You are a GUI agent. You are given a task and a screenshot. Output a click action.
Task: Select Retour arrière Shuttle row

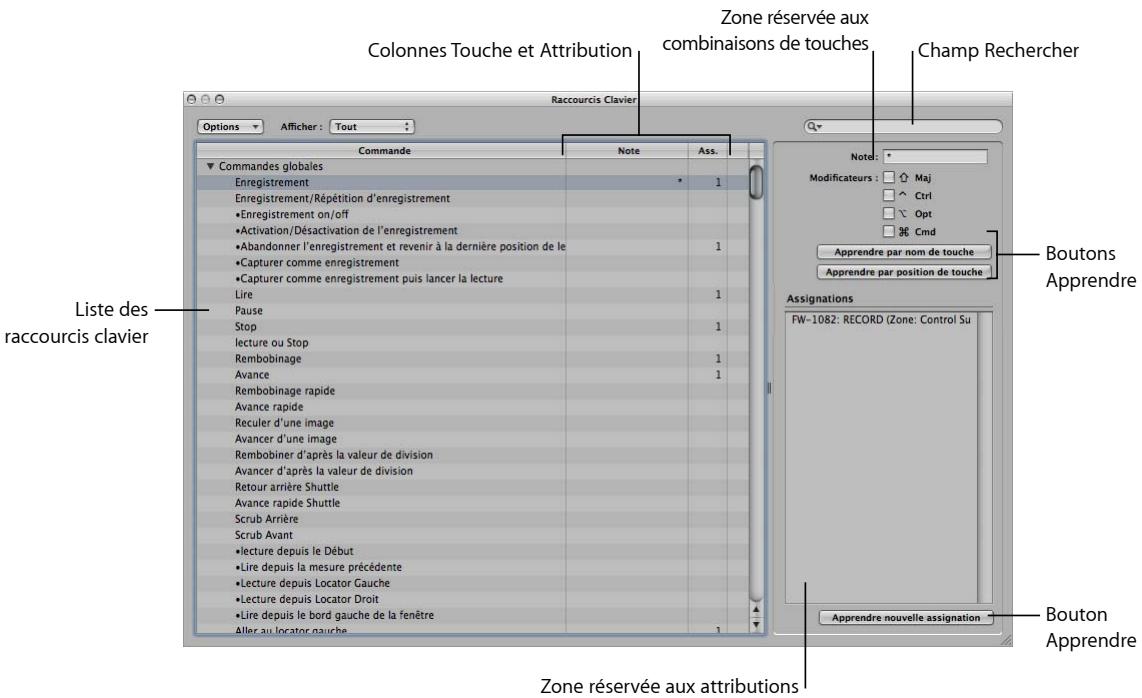point(472,487)
